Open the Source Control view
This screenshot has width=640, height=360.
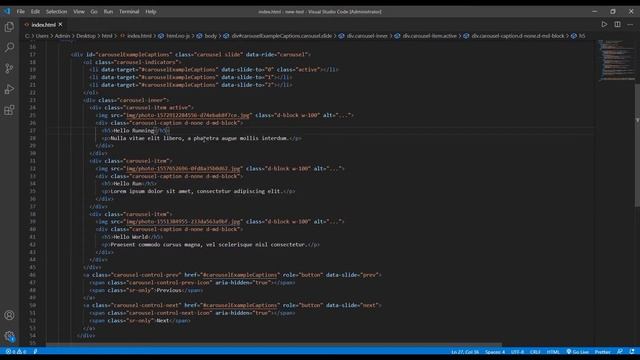(9, 69)
